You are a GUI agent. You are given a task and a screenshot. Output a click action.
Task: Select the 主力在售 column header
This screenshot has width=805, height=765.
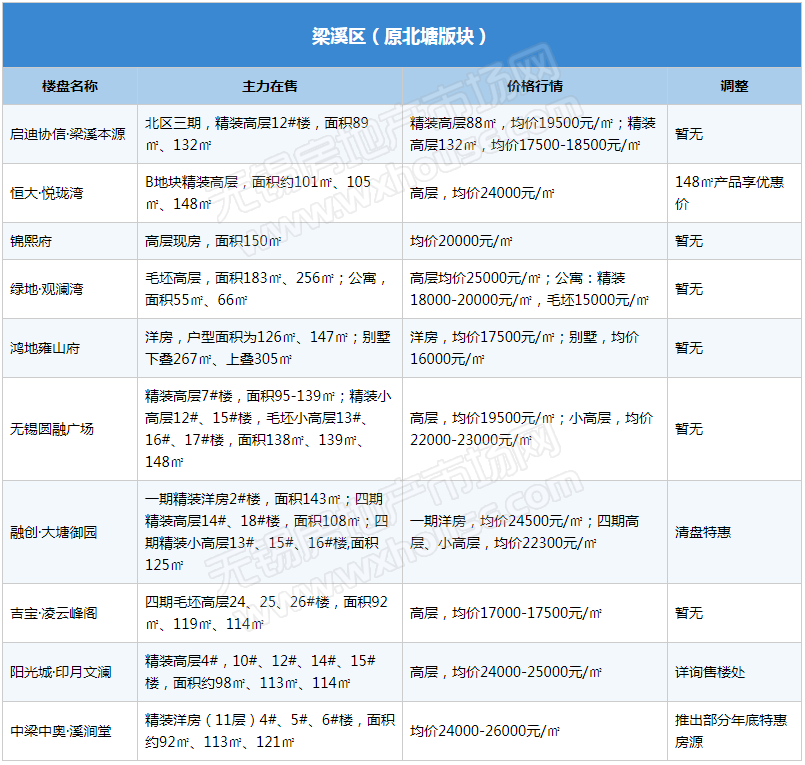tap(270, 86)
